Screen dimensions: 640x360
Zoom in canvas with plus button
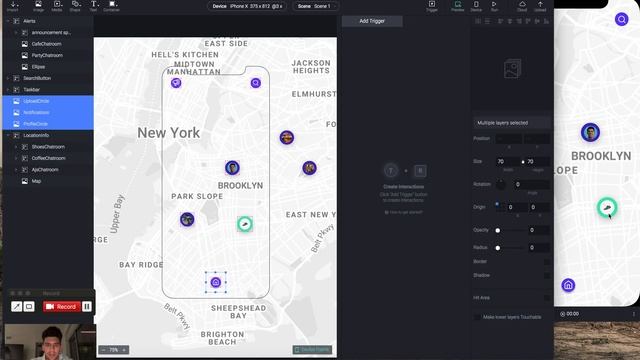coord(124,350)
